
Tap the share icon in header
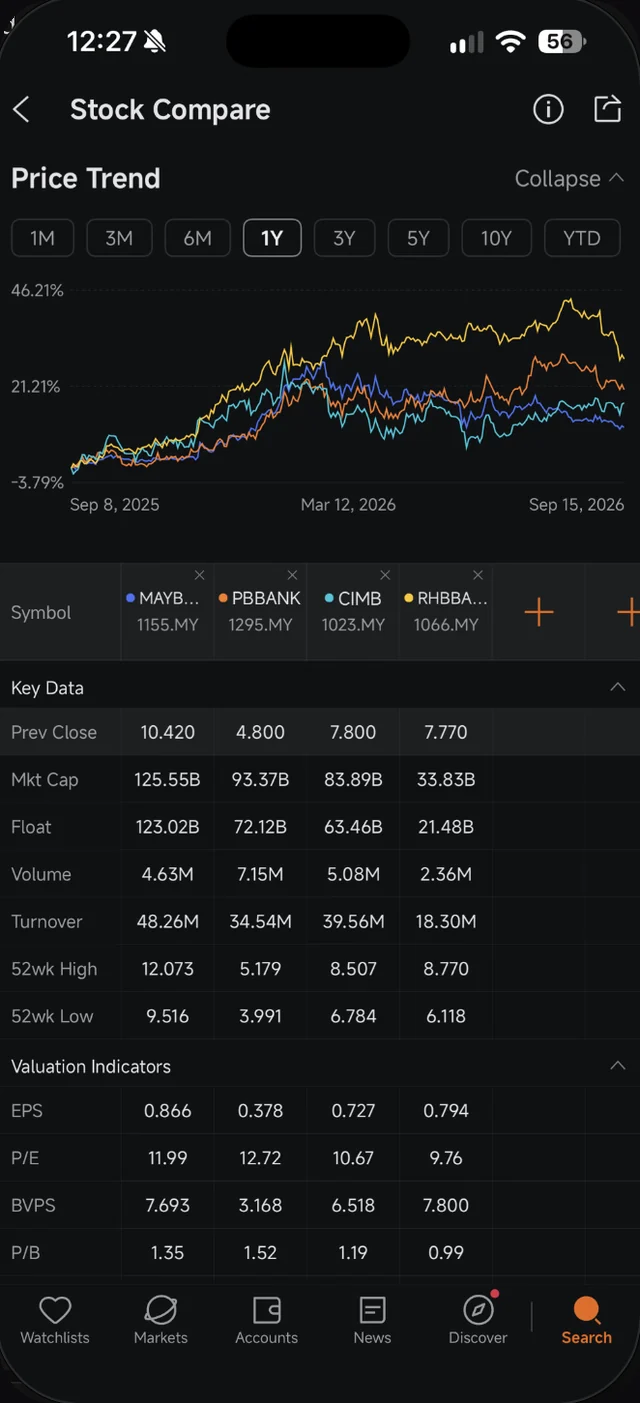click(x=607, y=109)
